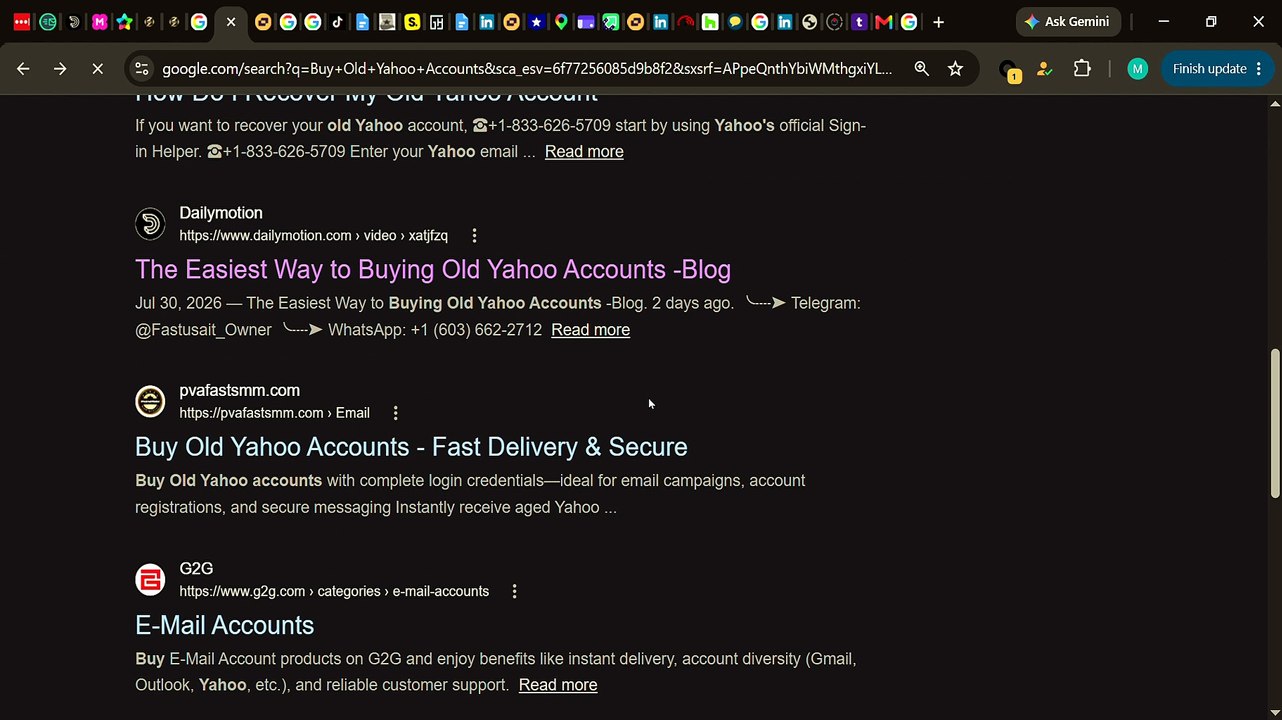This screenshot has width=1282, height=720.
Task: Go forward to the next page
Action: pos(60,69)
